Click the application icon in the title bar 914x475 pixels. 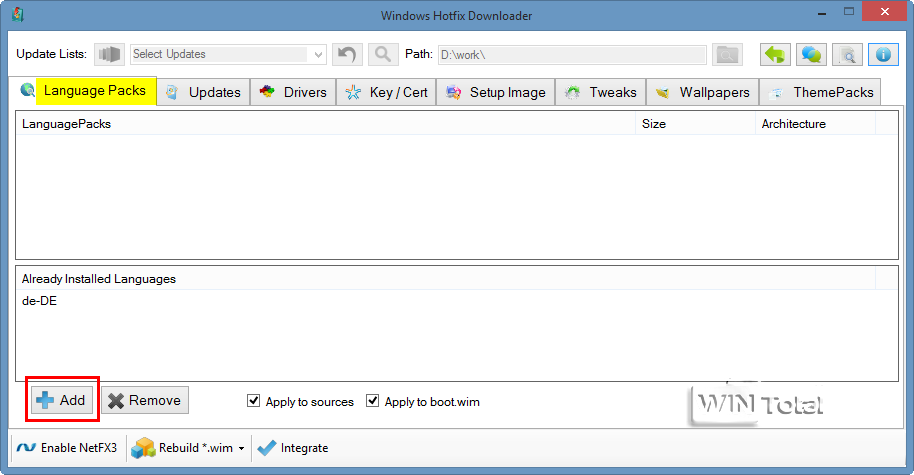point(17,14)
